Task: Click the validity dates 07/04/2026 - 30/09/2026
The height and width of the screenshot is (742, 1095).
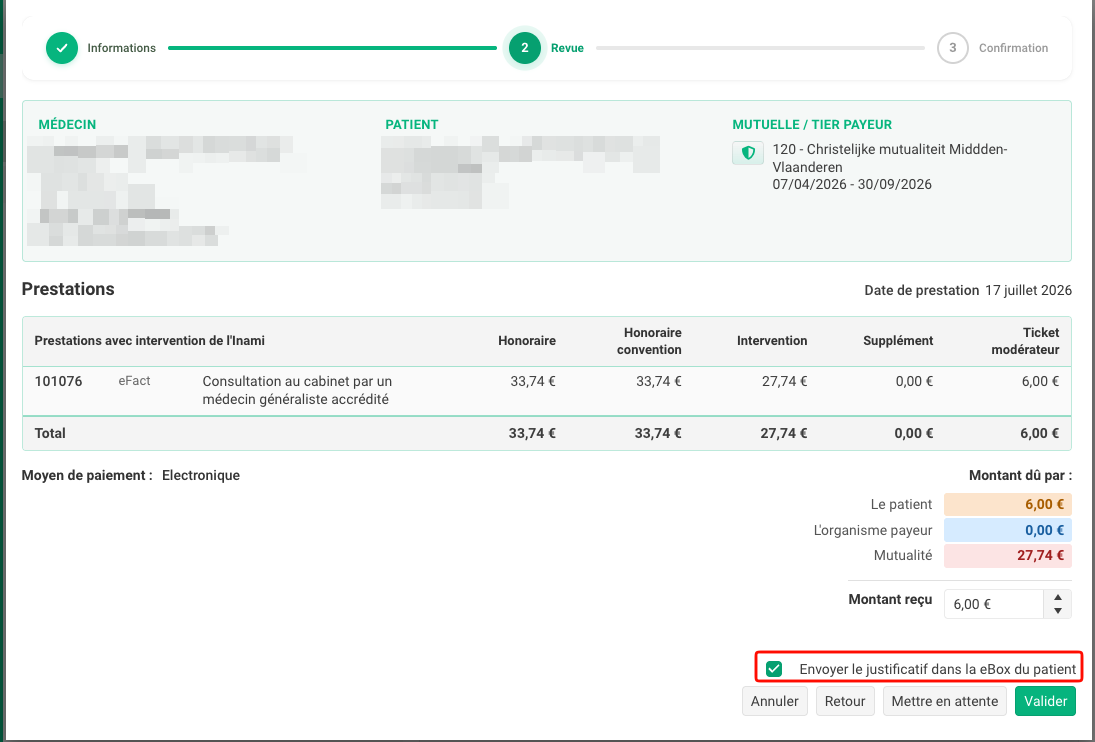Action: click(852, 184)
